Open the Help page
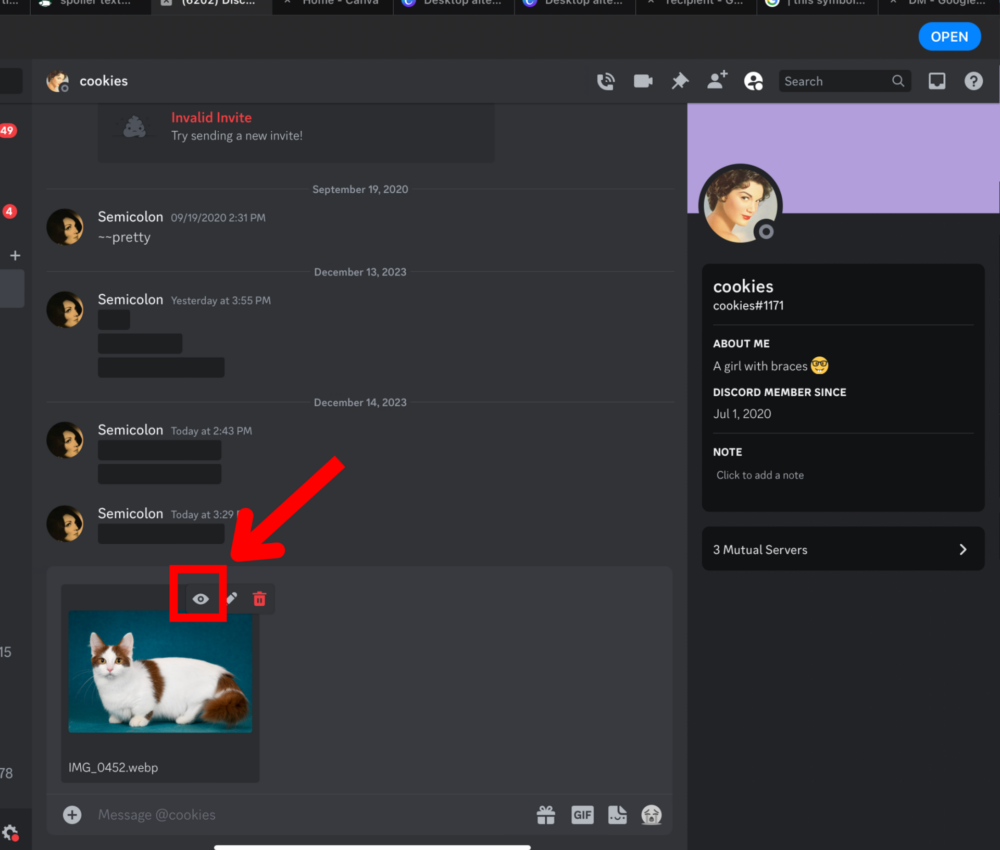Screen dimensions: 1000x850 [973, 81]
